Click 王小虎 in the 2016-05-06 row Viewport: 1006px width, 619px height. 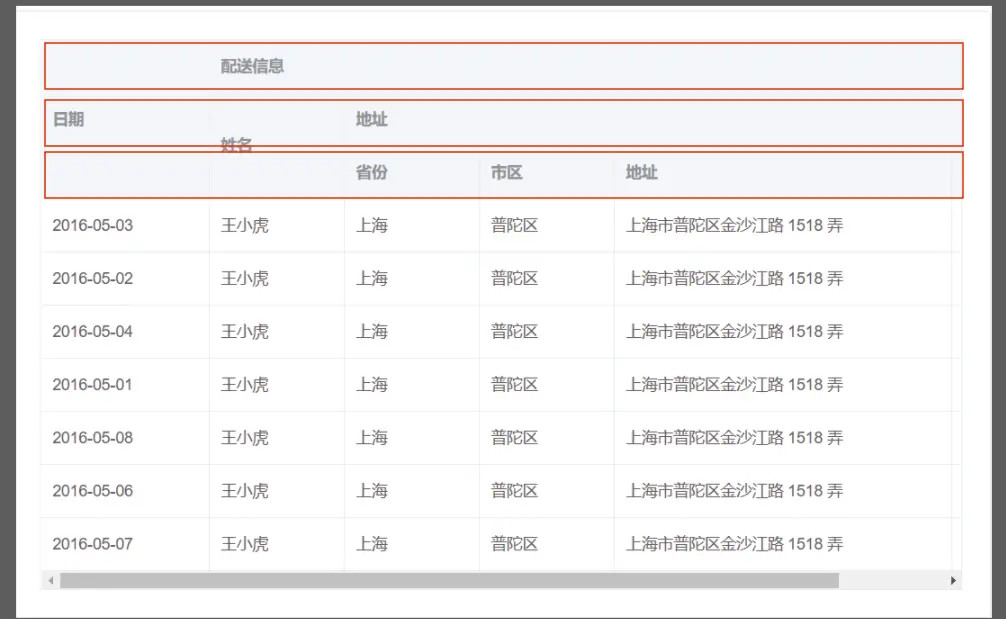pyautogui.click(x=244, y=491)
